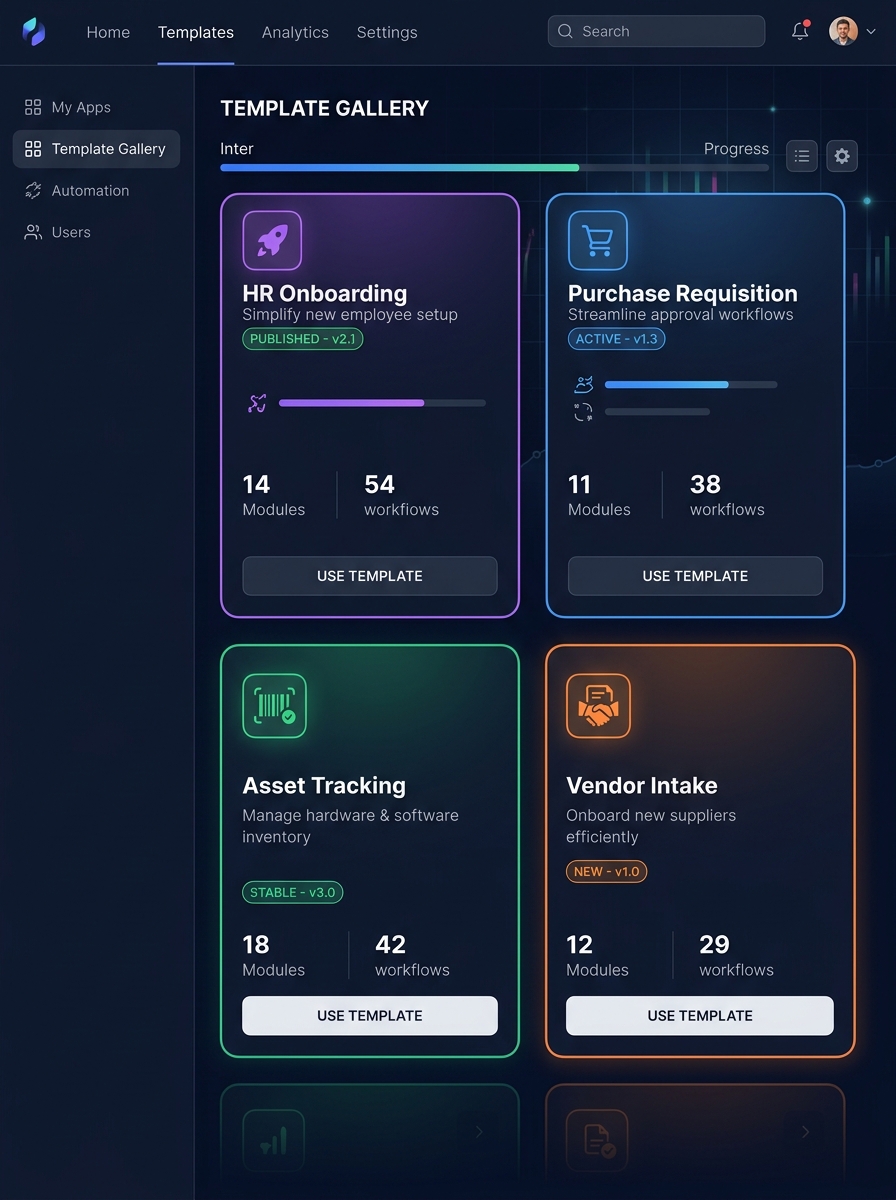Screen dimensions: 896x1200
Task: Click the Template Gallery grid icon
Action: (x=33, y=149)
